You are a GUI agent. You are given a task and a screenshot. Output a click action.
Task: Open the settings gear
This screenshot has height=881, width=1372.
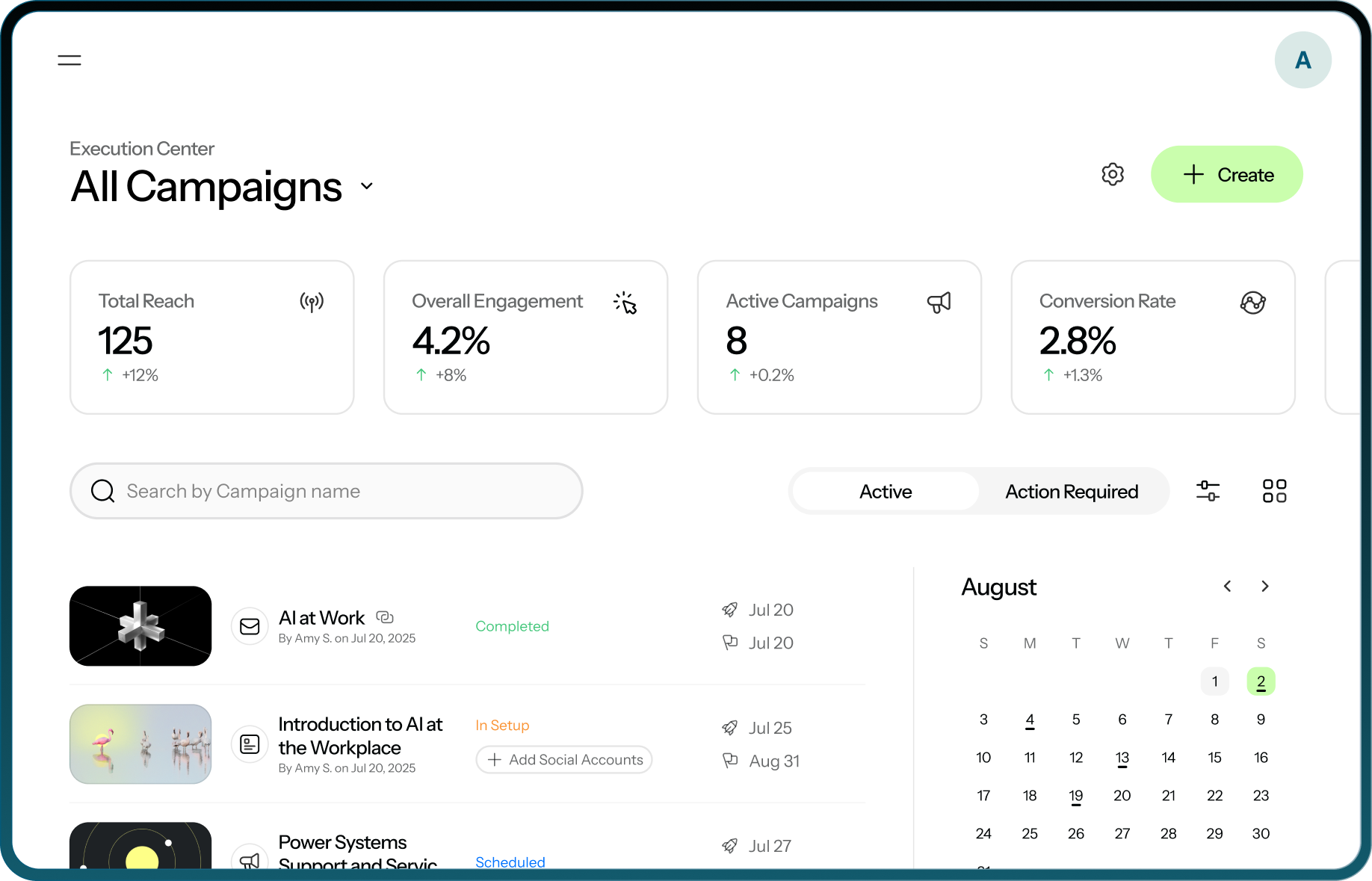pyautogui.click(x=1113, y=174)
